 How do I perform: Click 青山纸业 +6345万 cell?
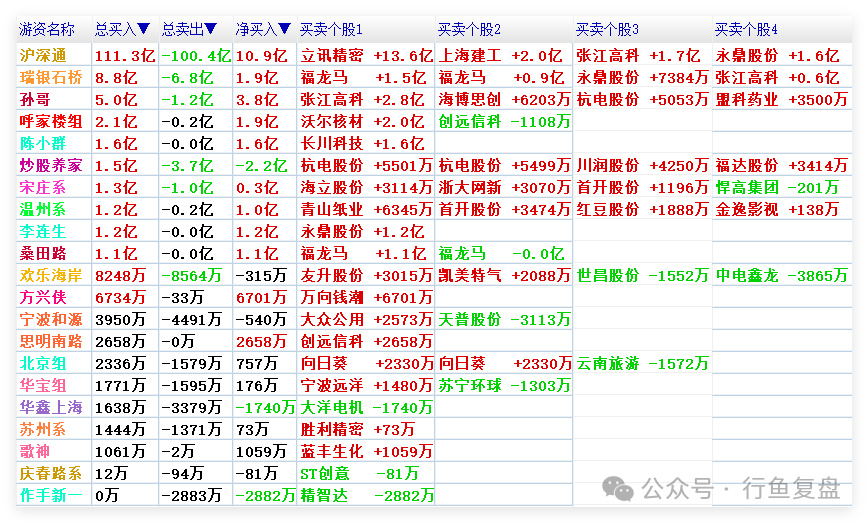click(366, 209)
